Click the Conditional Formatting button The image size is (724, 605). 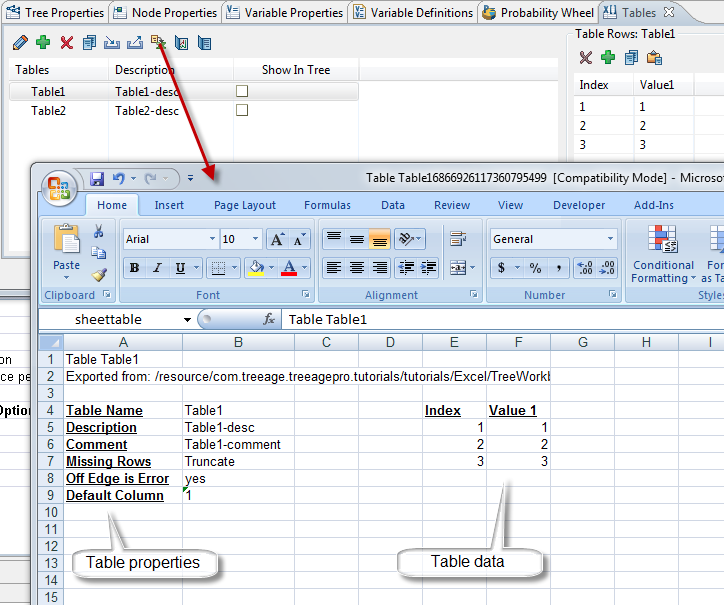click(x=663, y=254)
